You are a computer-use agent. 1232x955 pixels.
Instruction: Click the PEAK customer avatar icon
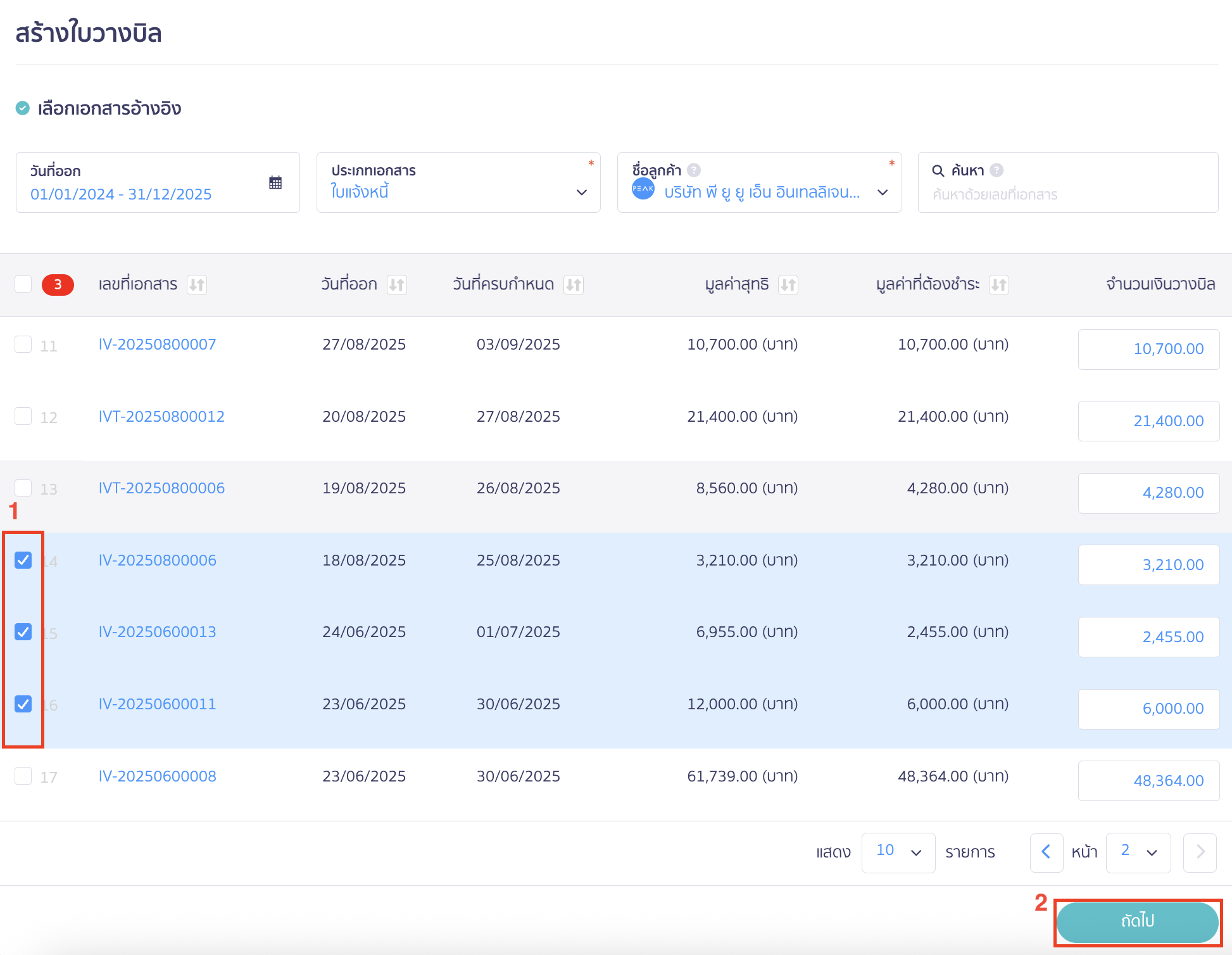pyautogui.click(x=642, y=188)
